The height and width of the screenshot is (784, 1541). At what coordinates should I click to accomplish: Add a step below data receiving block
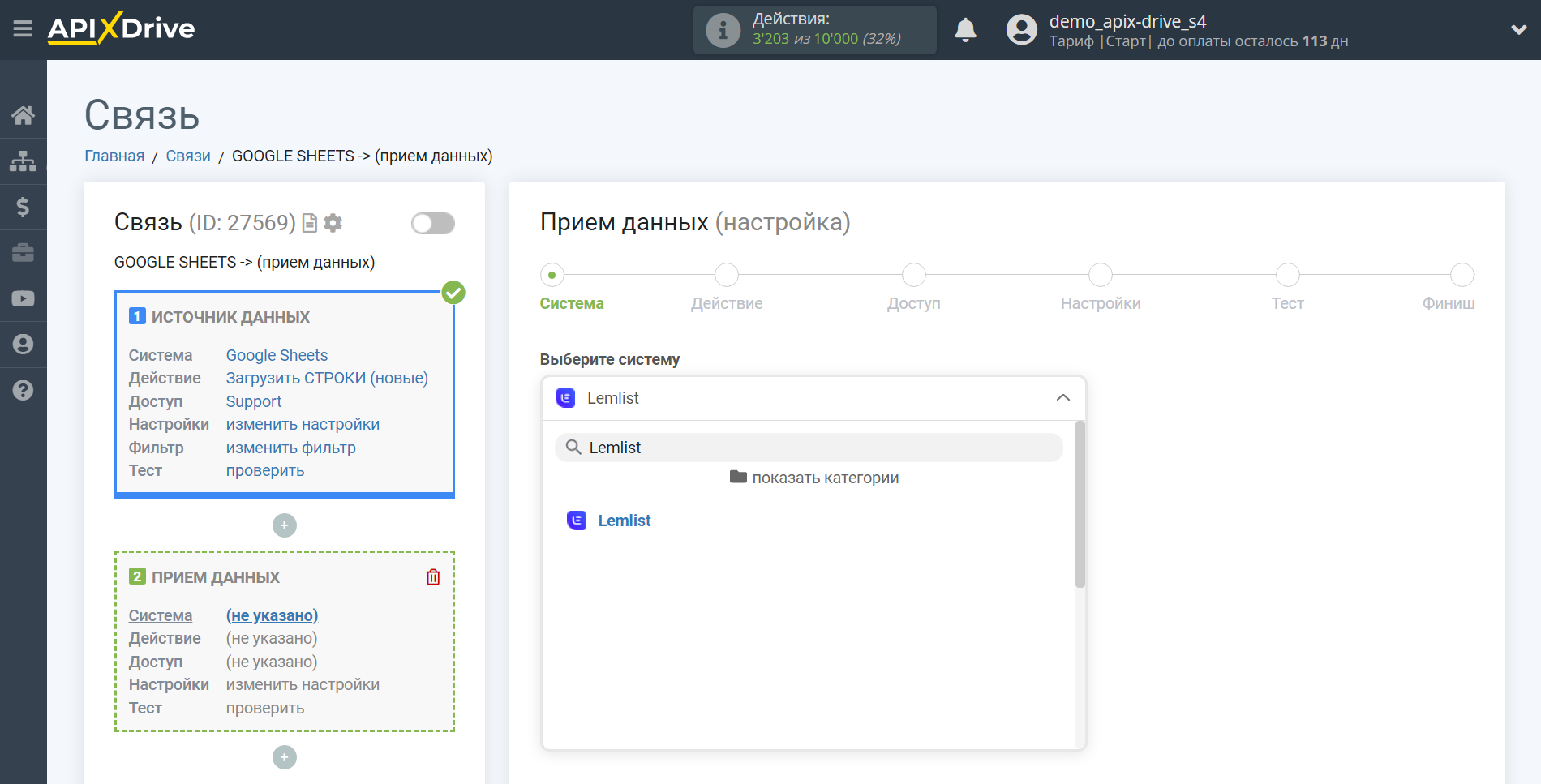coord(285,757)
